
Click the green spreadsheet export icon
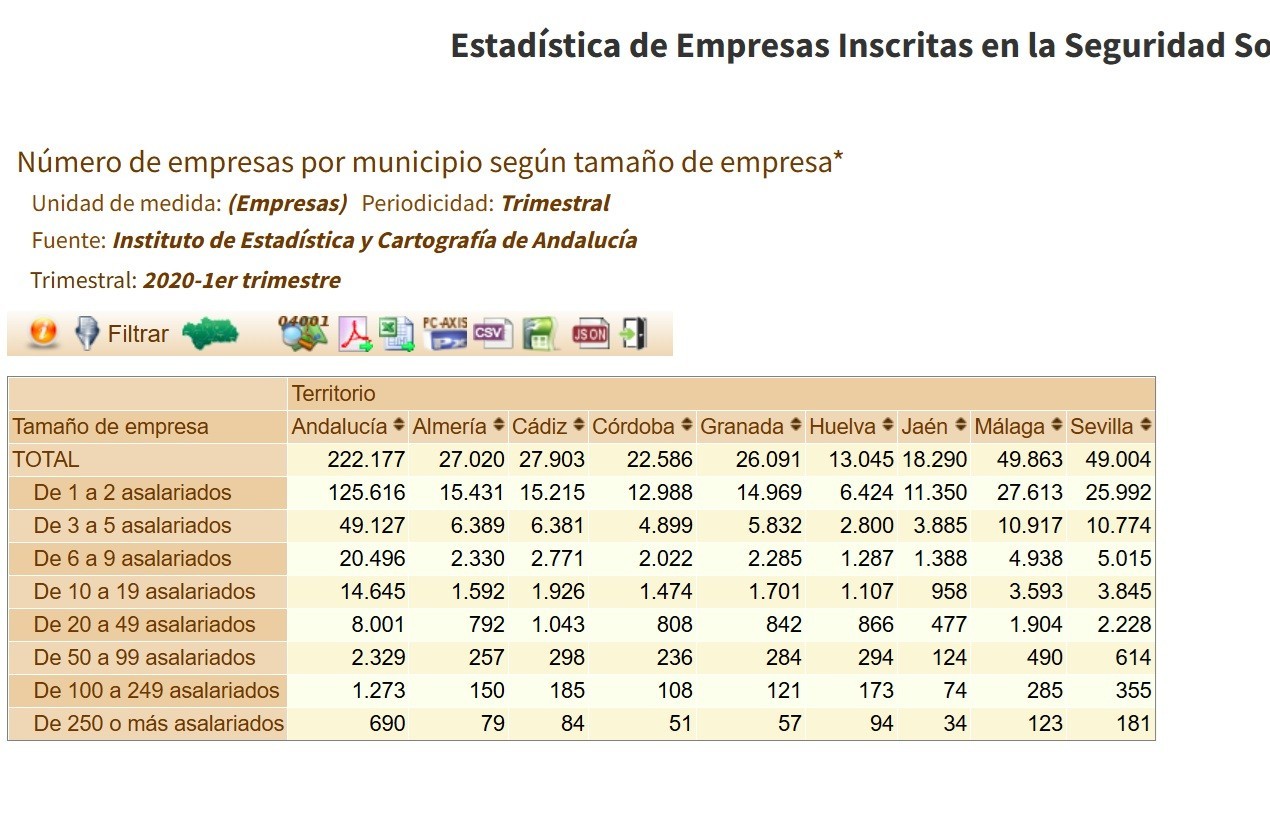[x=541, y=333]
